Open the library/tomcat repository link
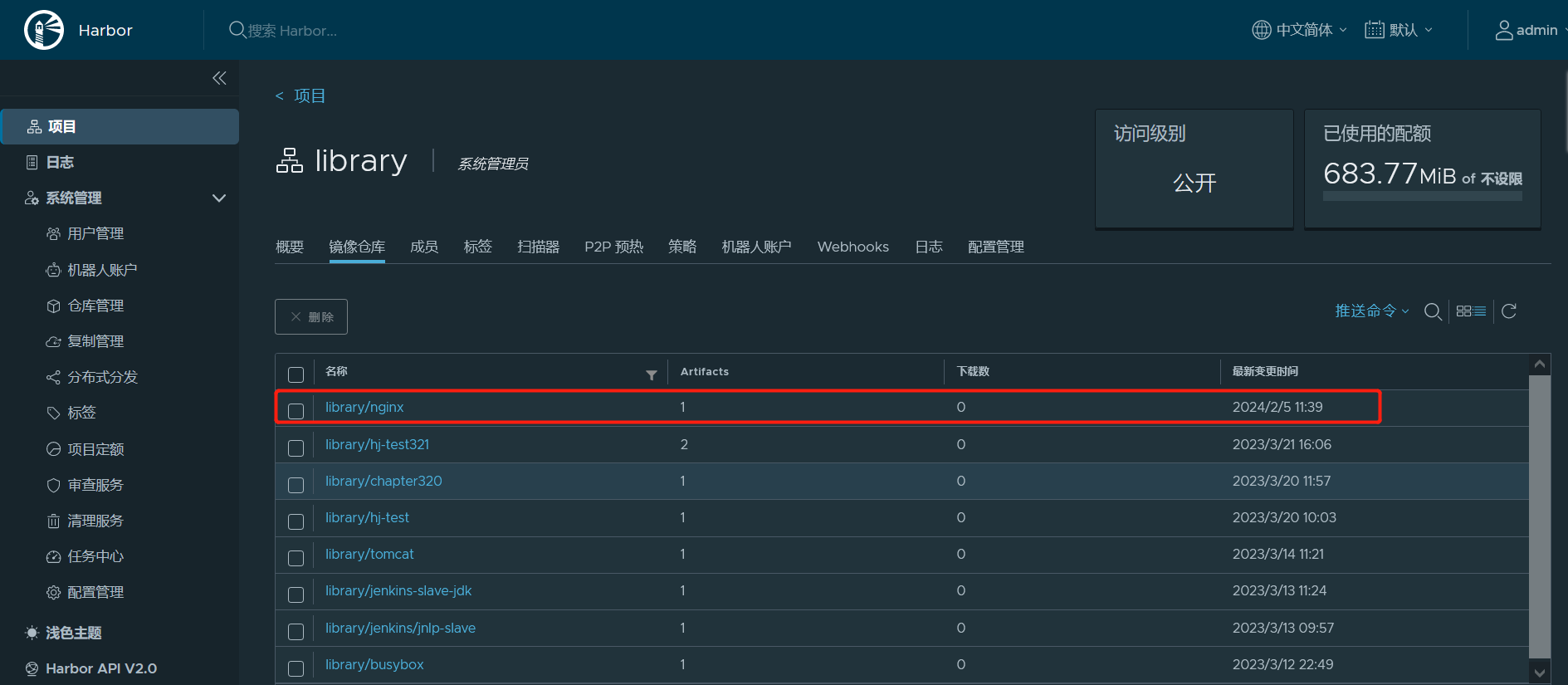The image size is (1568, 685). tap(369, 554)
